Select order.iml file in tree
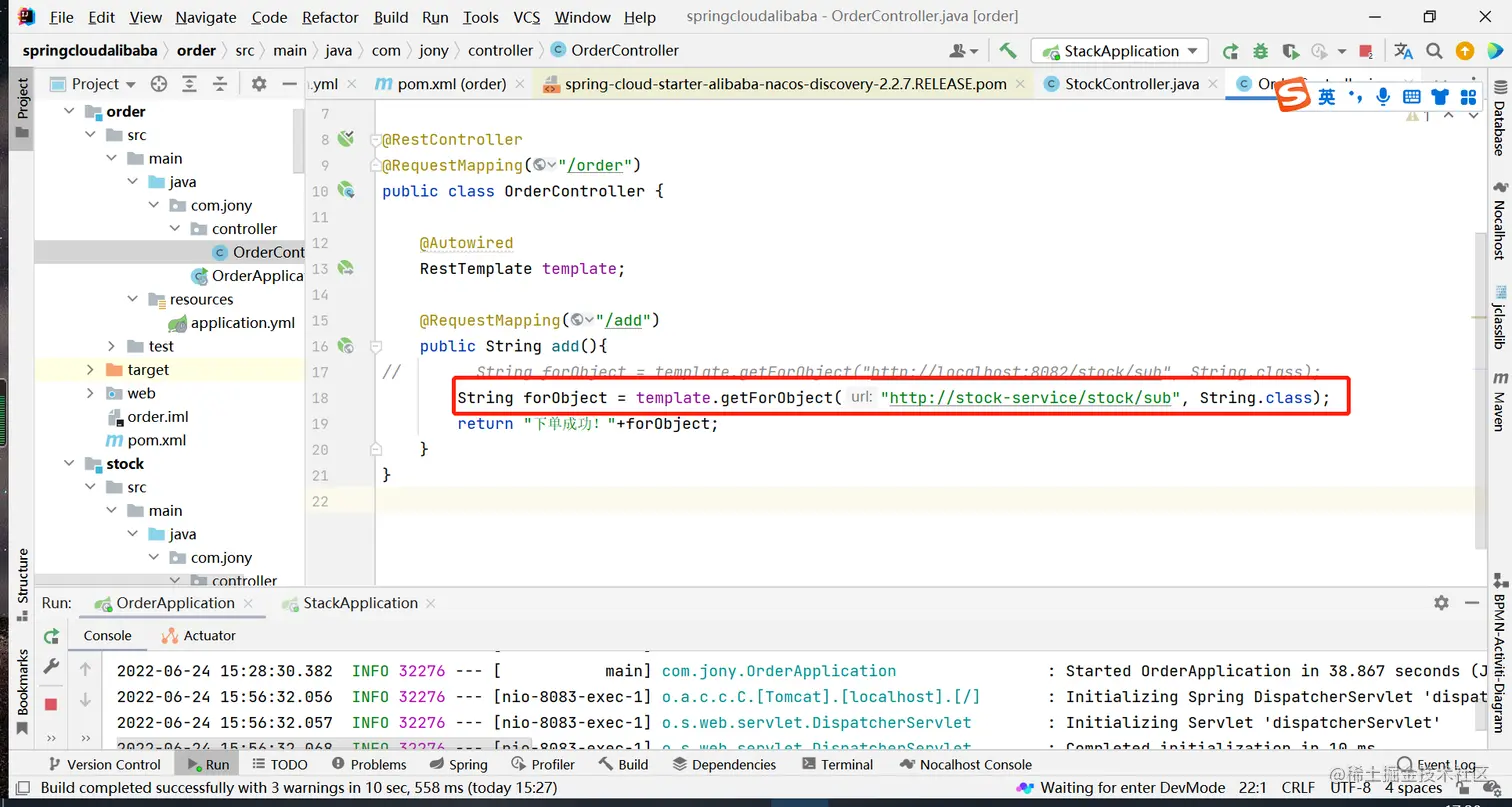The image size is (1512, 807). coord(147,417)
